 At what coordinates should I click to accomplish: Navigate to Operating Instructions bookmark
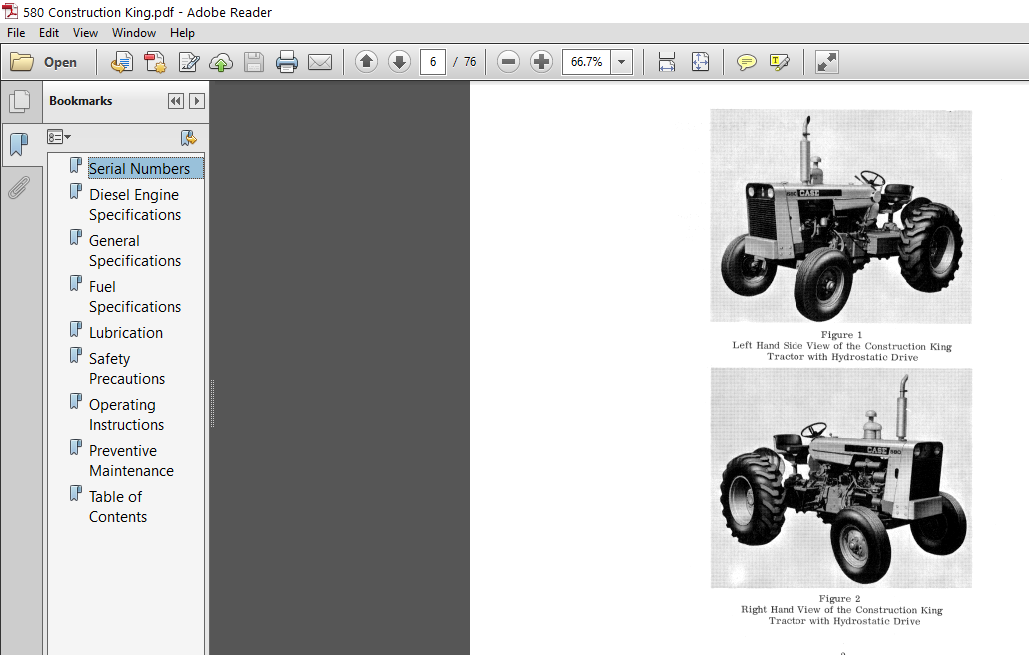tap(126, 415)
